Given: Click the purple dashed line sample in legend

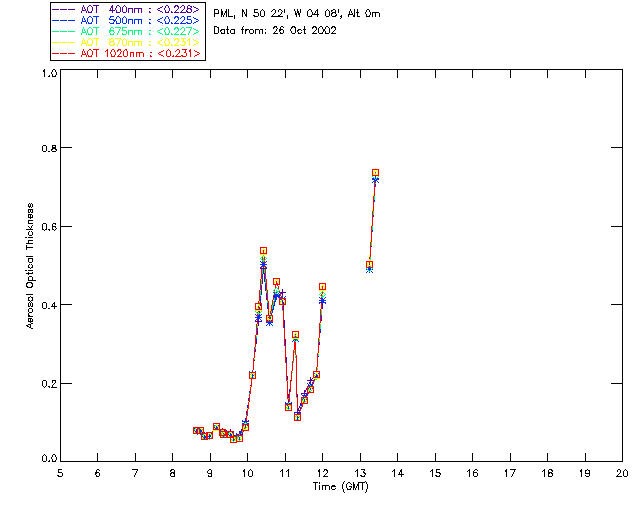Looking at the screenshot, I should tap(64, 9).
